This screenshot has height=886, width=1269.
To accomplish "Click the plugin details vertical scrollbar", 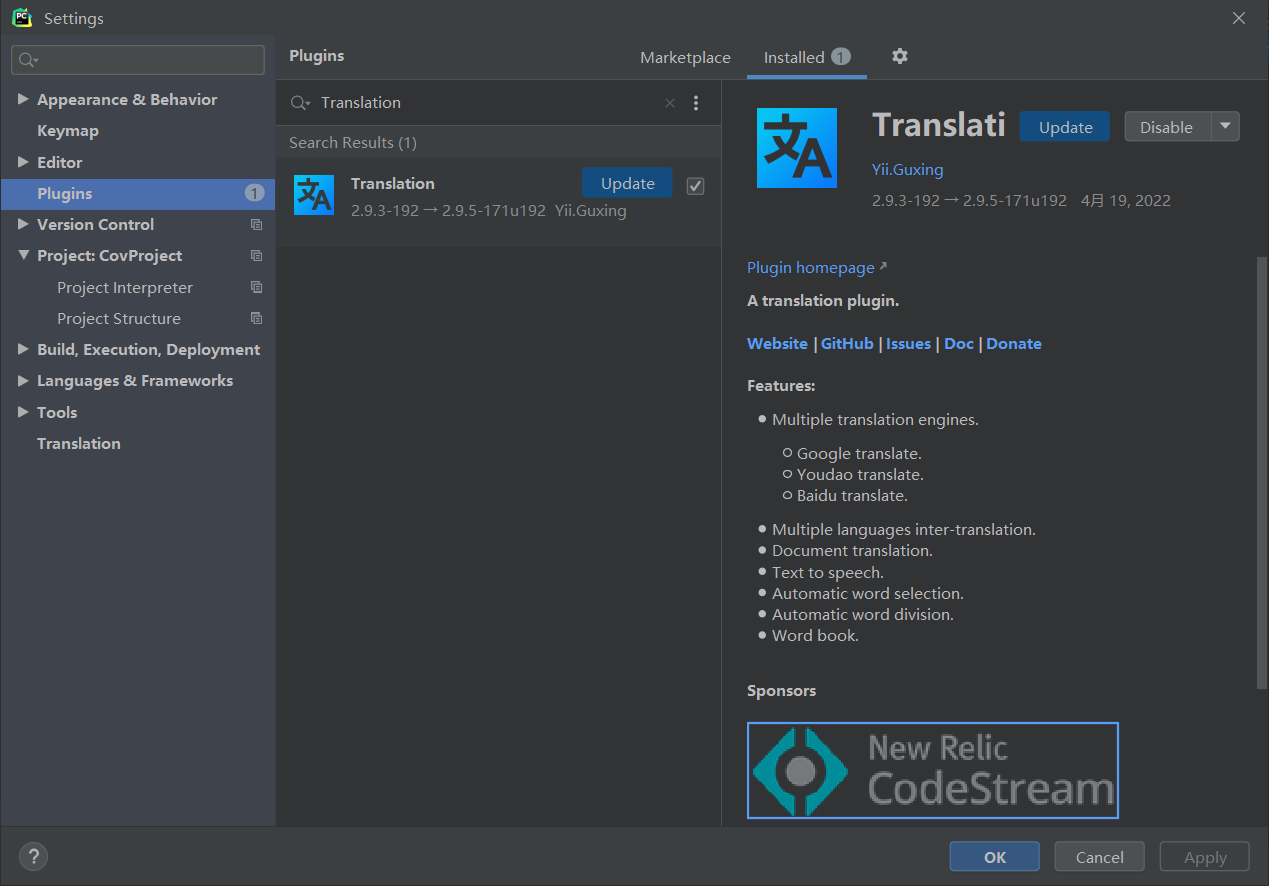I will point(1261,472).
